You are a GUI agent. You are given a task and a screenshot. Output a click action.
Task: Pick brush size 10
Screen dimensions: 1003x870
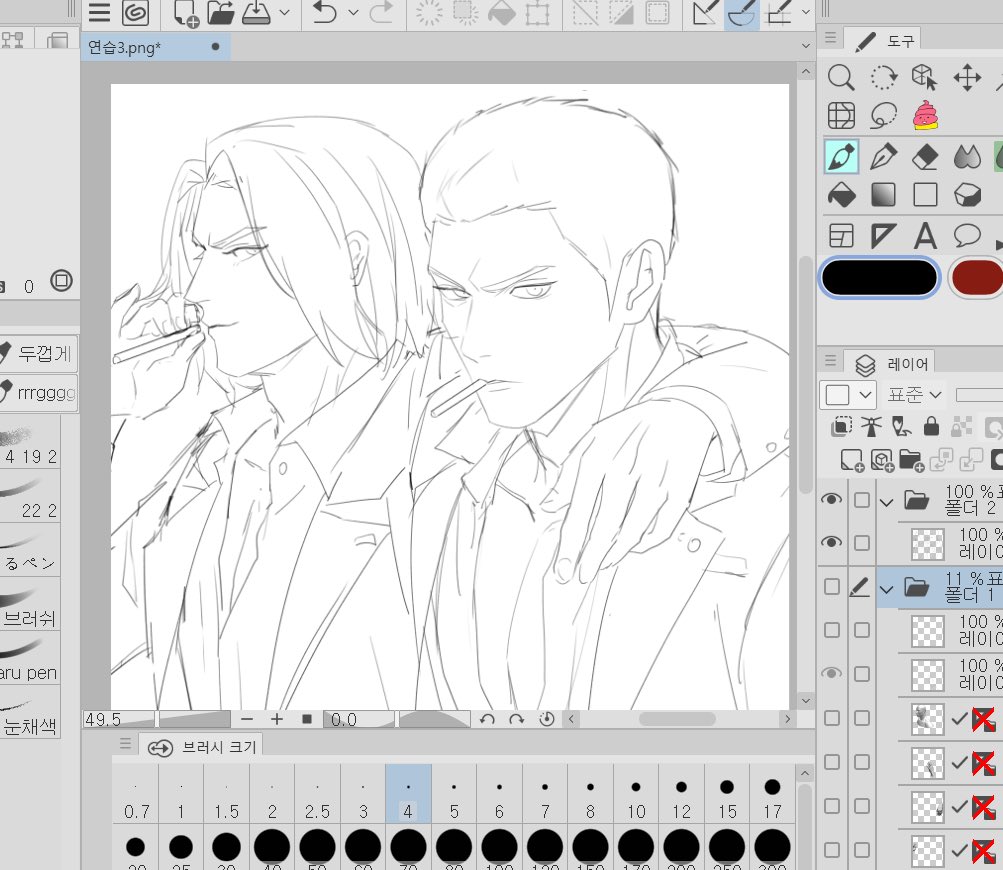(636, 794)
